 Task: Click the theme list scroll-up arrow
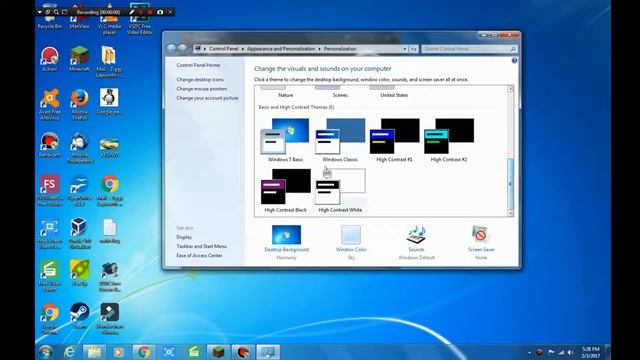click(510, 89)
